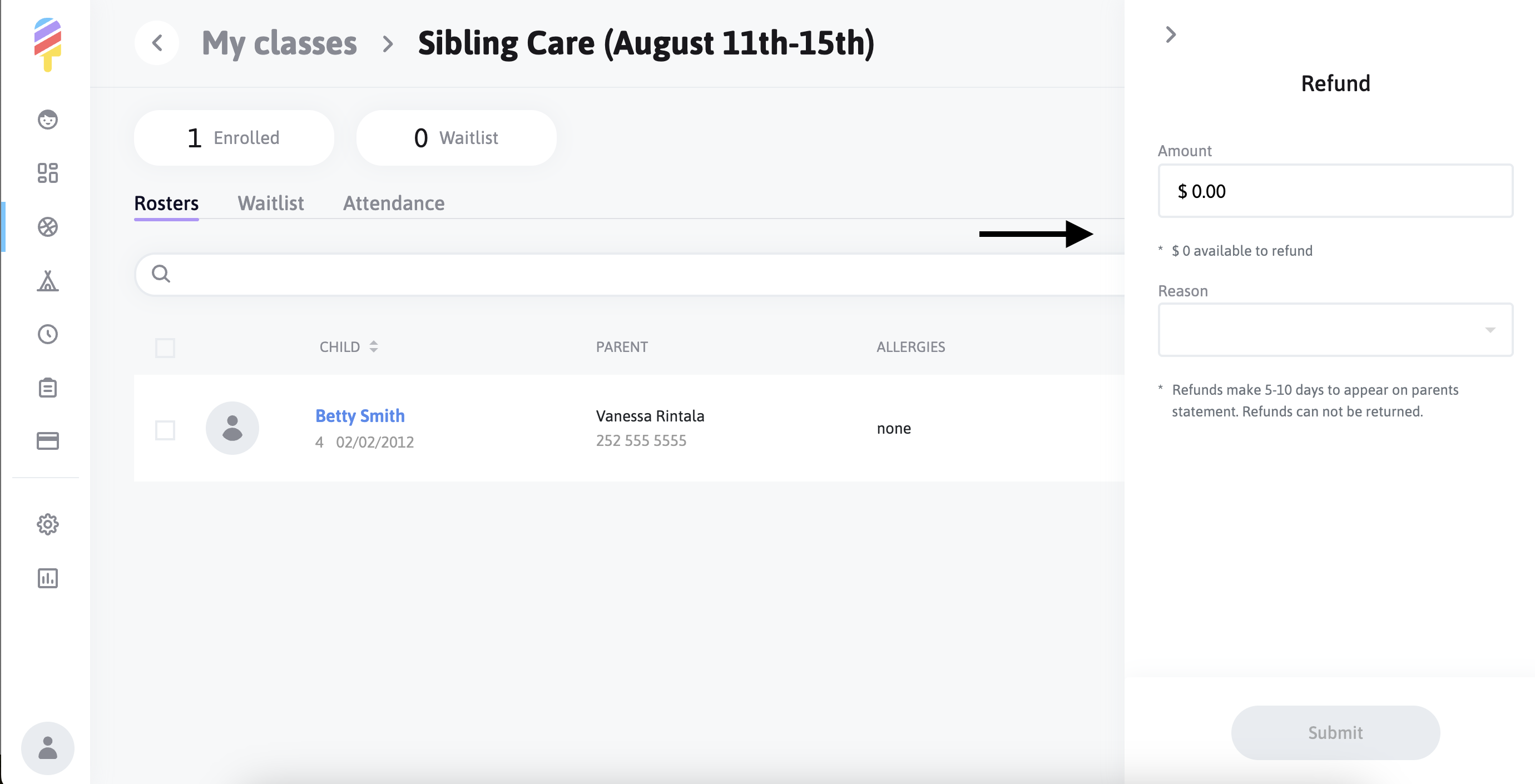
Task: Click the clock schedule icon
Action: click(48, 334)
